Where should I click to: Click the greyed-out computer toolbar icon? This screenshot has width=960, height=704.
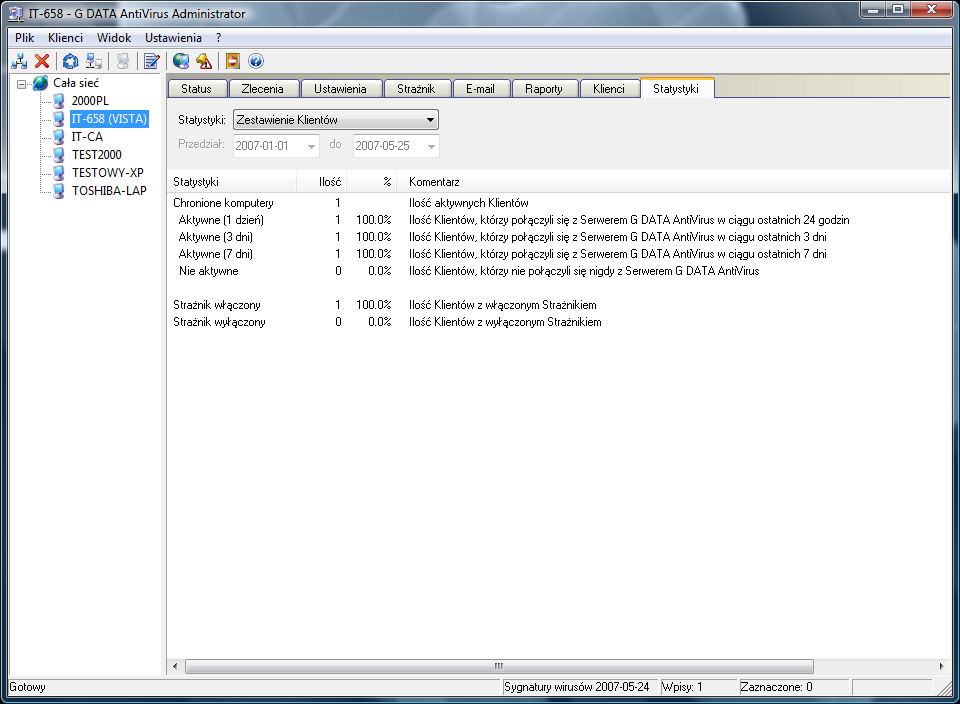(123, 61)
